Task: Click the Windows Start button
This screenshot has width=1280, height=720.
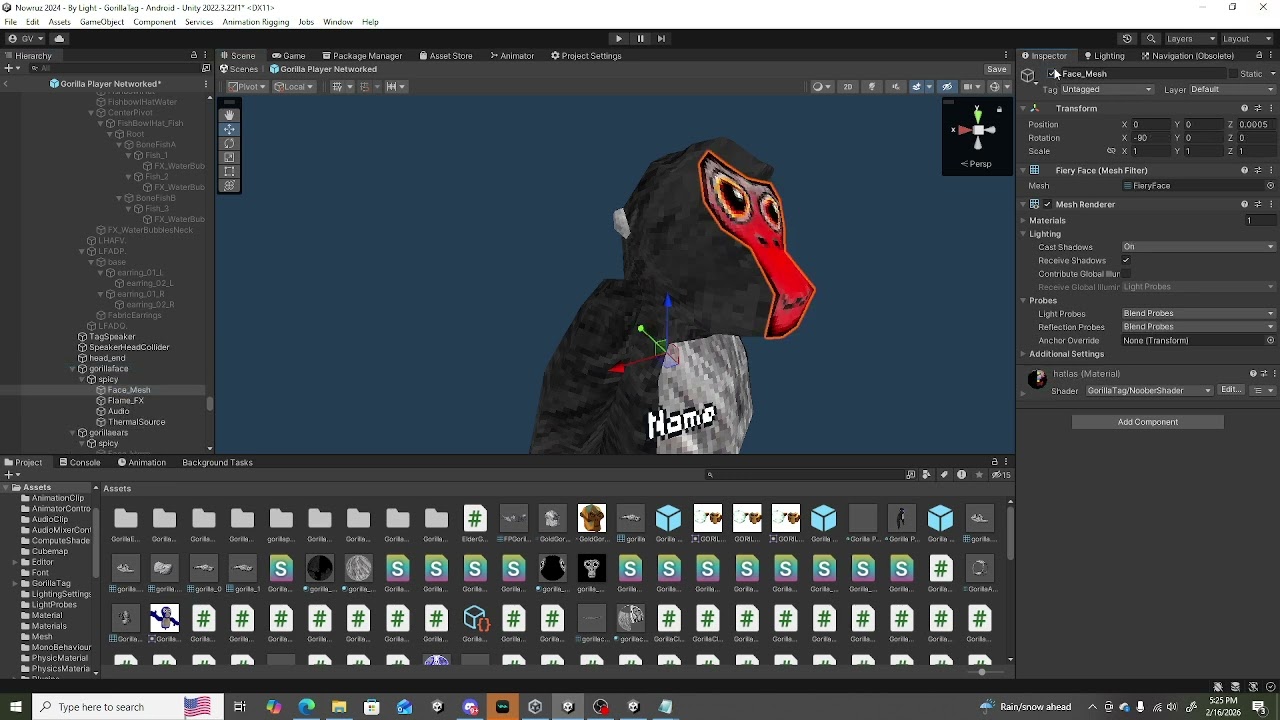Action: point(15,707)
